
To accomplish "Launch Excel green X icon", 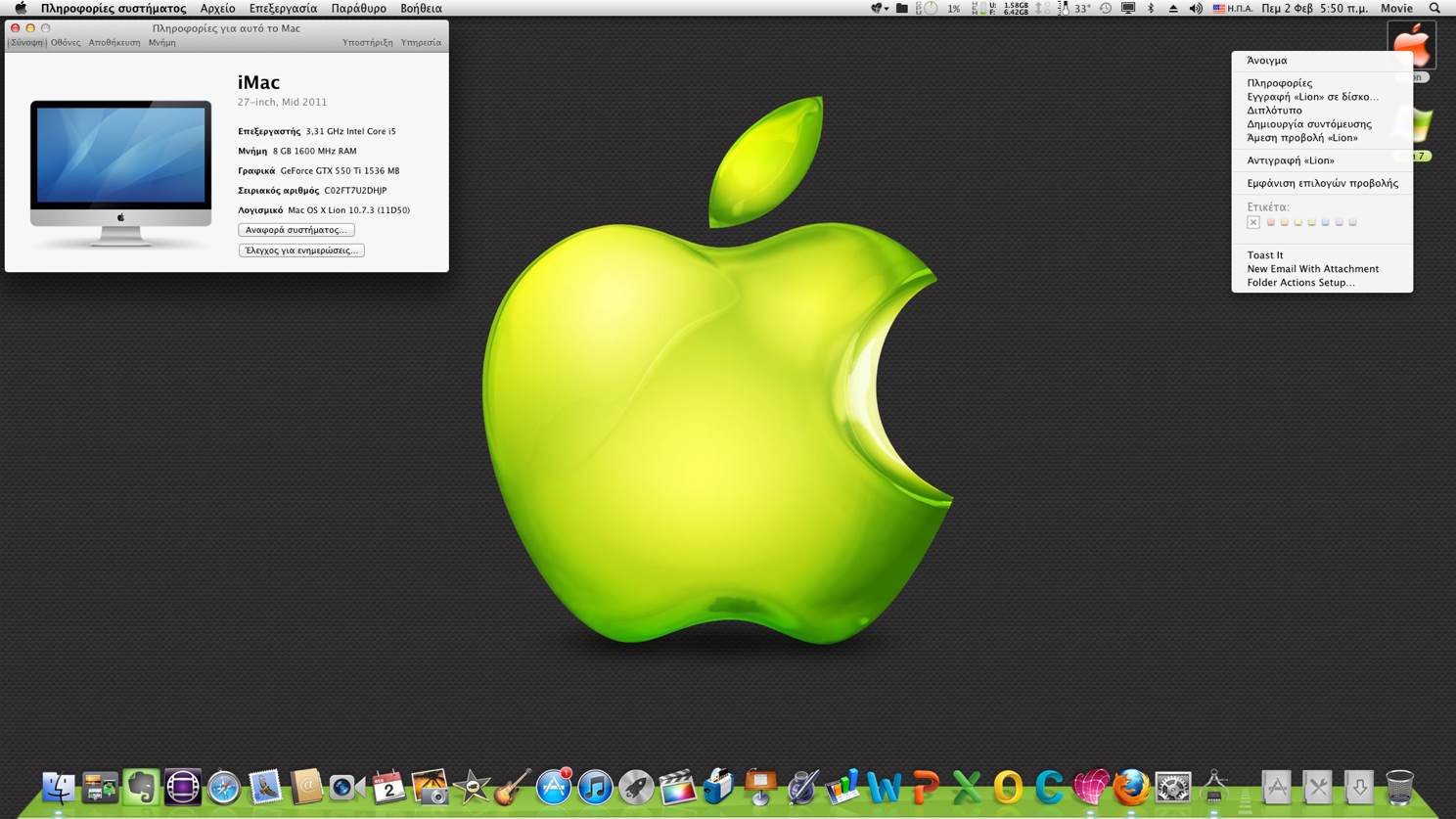I will 967,788.
